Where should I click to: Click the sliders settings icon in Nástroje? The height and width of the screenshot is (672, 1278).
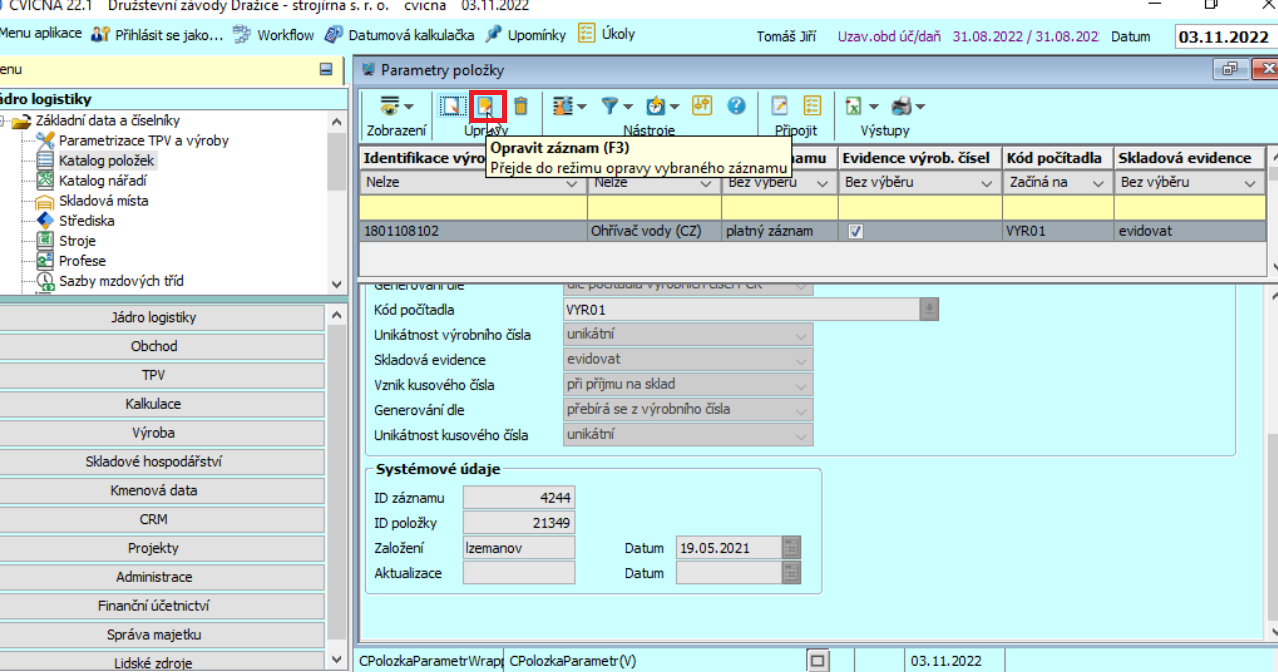(x=702, y=106)
